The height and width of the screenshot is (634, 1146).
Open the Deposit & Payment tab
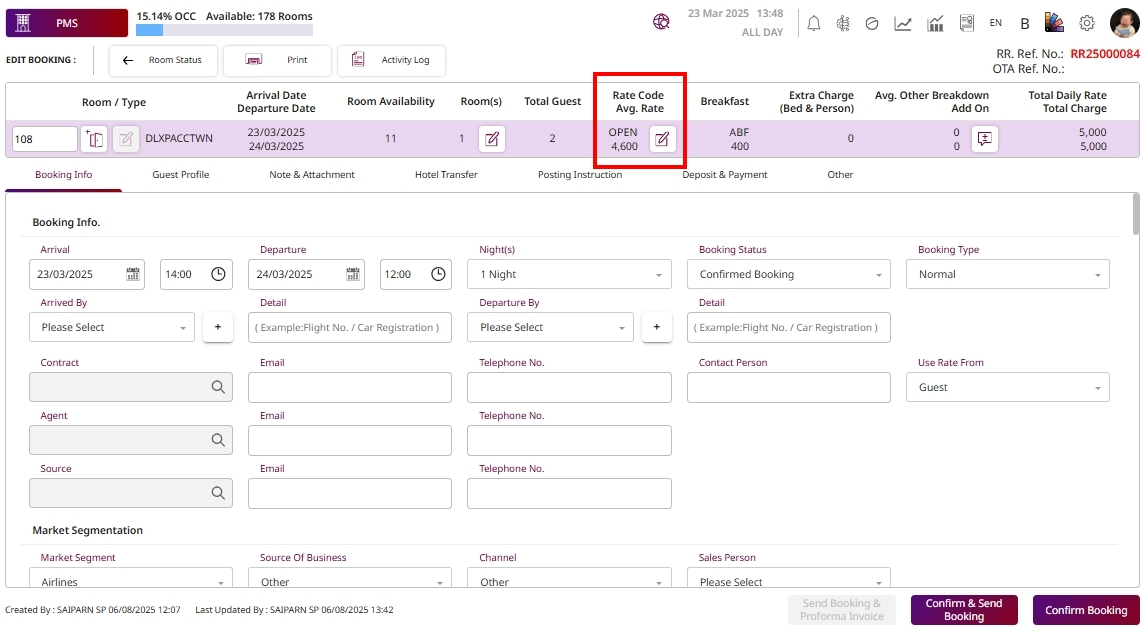click(725, 175)
